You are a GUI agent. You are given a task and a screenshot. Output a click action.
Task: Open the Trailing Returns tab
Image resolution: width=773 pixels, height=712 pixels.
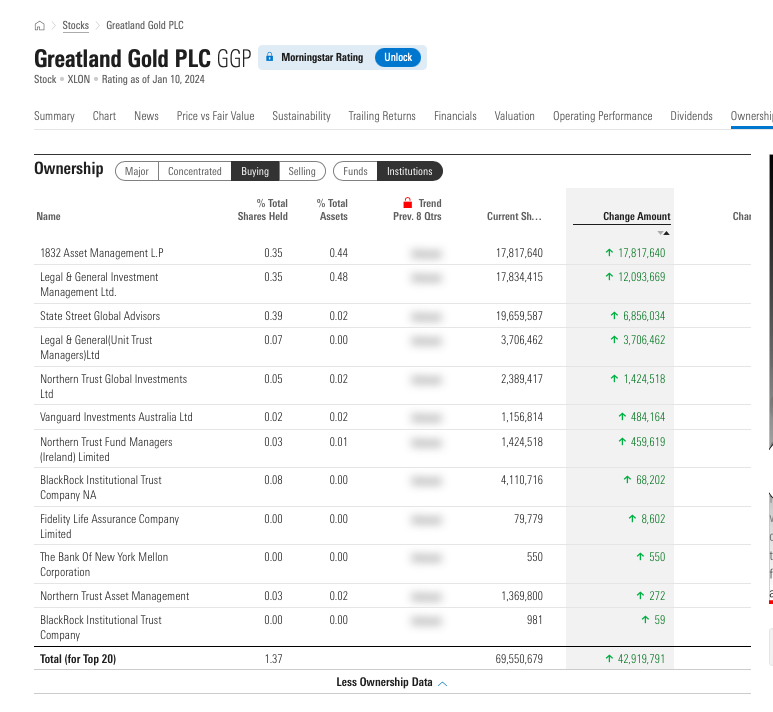(382, 116)
